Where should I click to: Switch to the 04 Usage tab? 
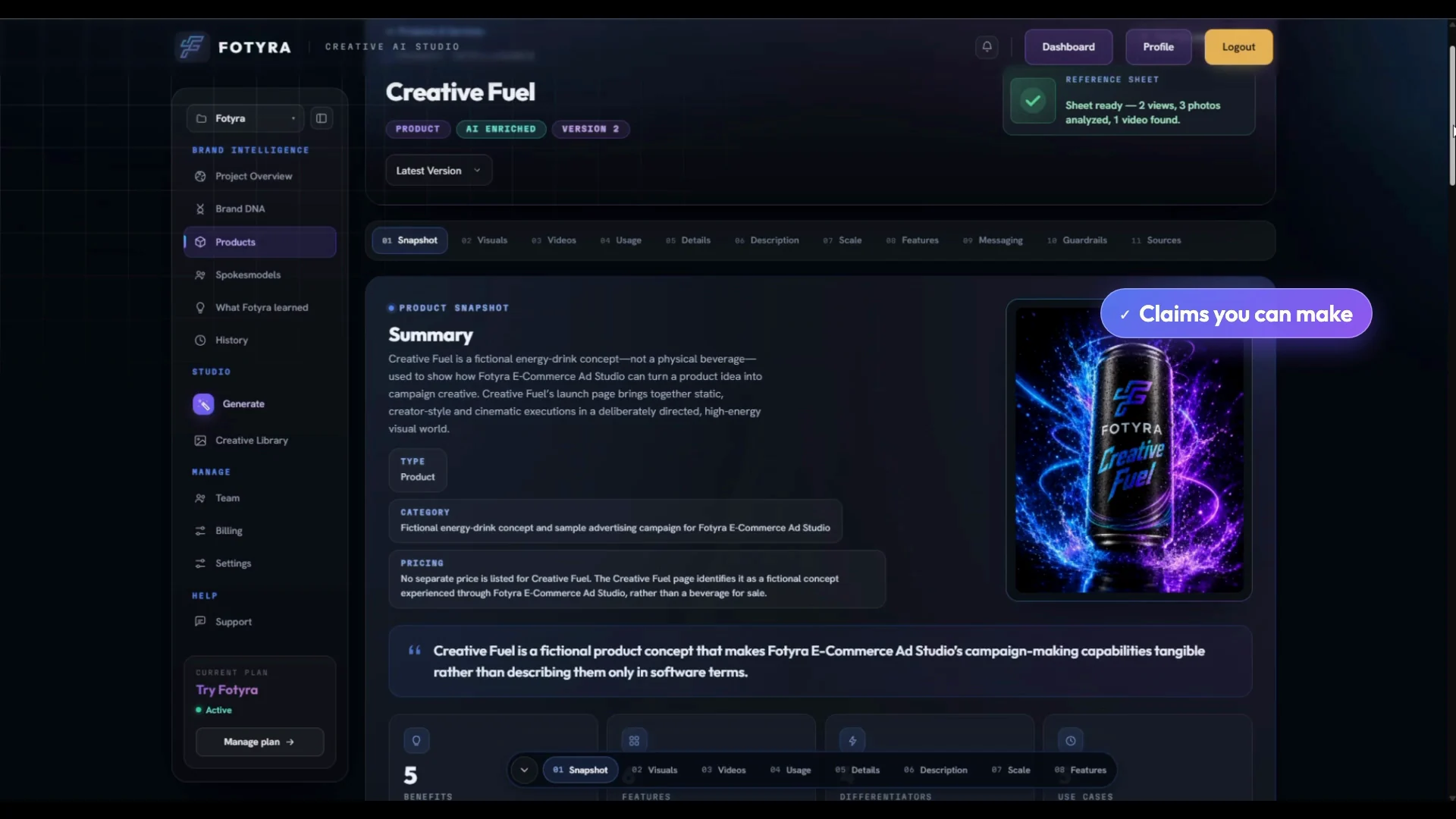click(x=621, y=240)
